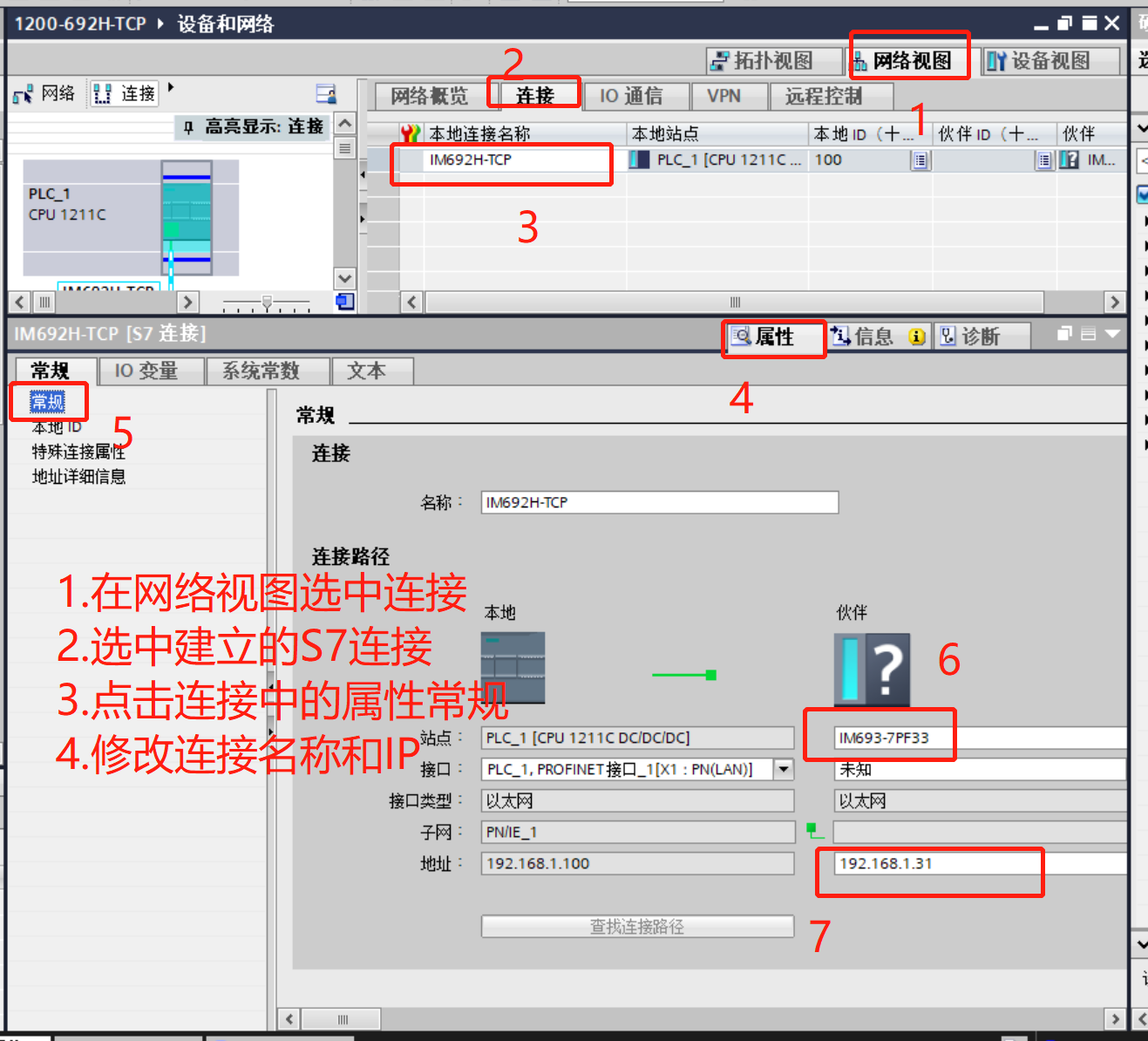Click the relations display icon in network toolbar
This screenshot has height=1041, width=1148.
point(325,93)
